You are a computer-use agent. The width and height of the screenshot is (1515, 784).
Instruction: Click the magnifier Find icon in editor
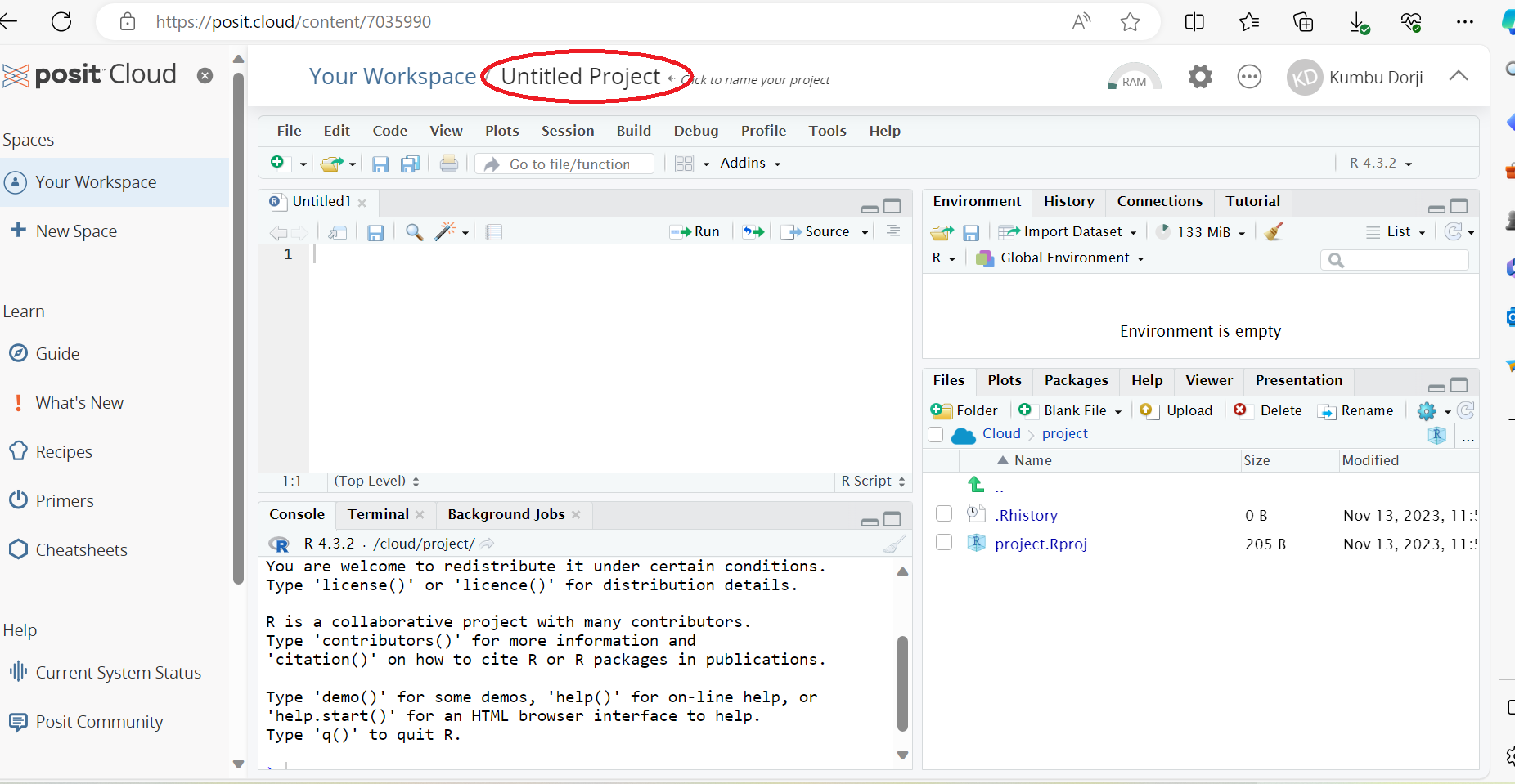tap(414, 232)
